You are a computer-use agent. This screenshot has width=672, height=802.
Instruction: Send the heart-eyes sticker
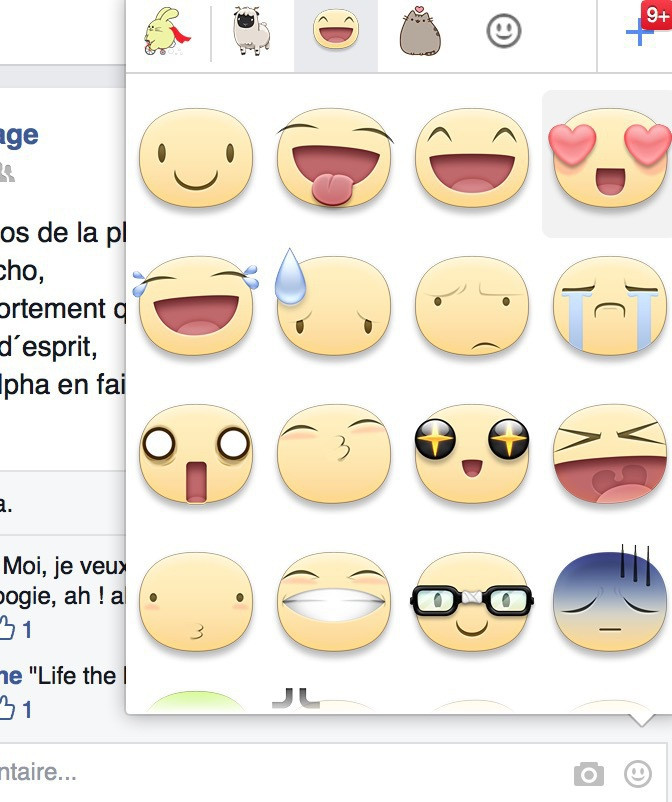(610, 158)
